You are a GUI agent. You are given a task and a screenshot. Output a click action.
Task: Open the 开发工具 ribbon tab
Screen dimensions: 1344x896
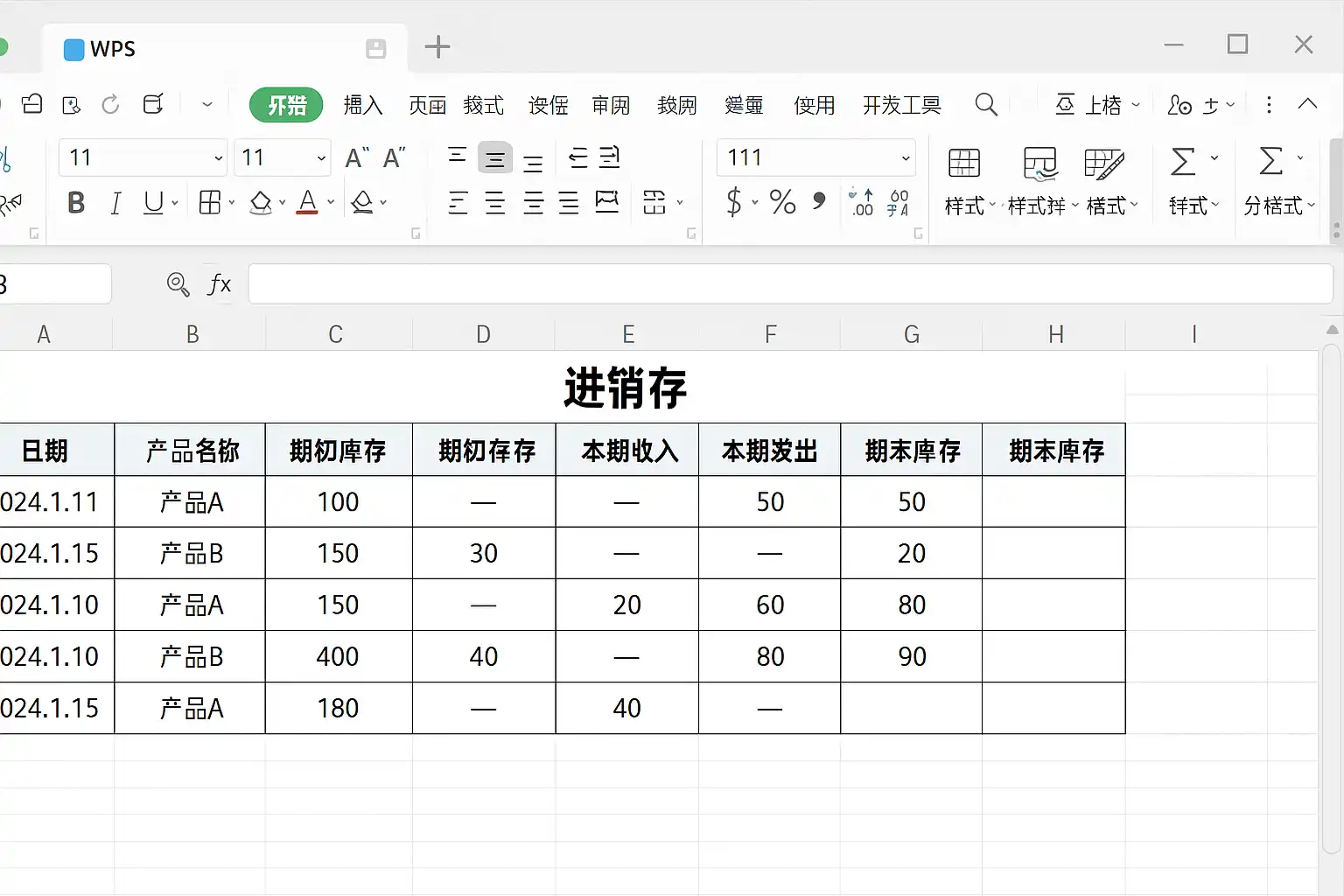[901, 105]
